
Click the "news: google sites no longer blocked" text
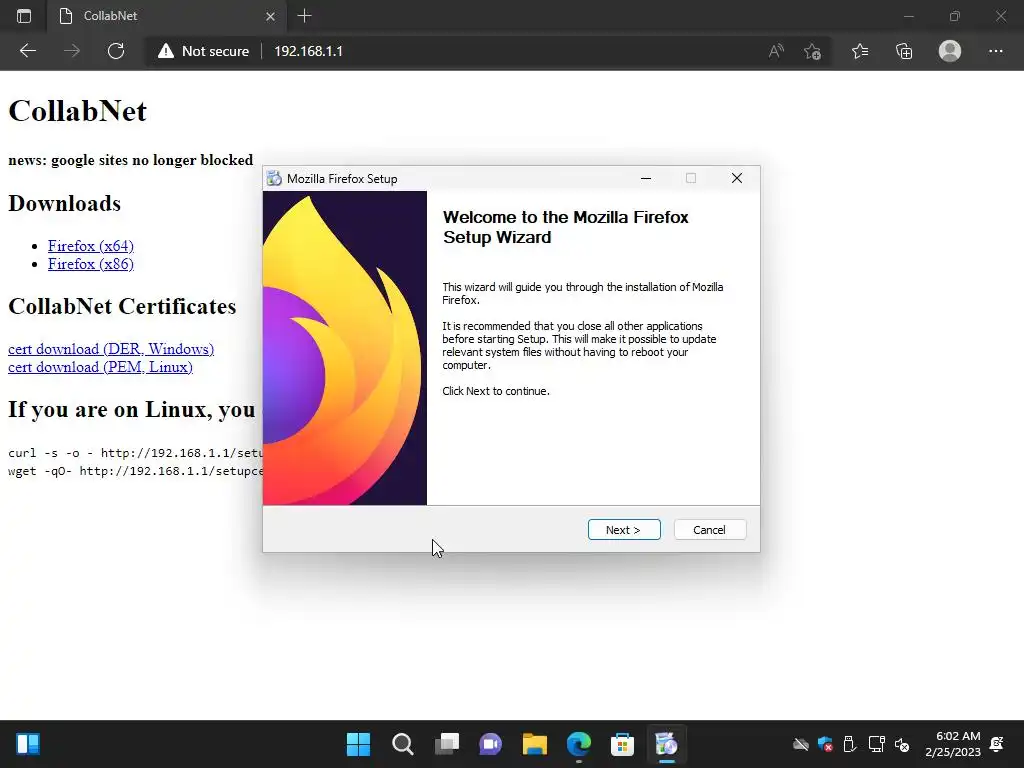coord(131,160)
